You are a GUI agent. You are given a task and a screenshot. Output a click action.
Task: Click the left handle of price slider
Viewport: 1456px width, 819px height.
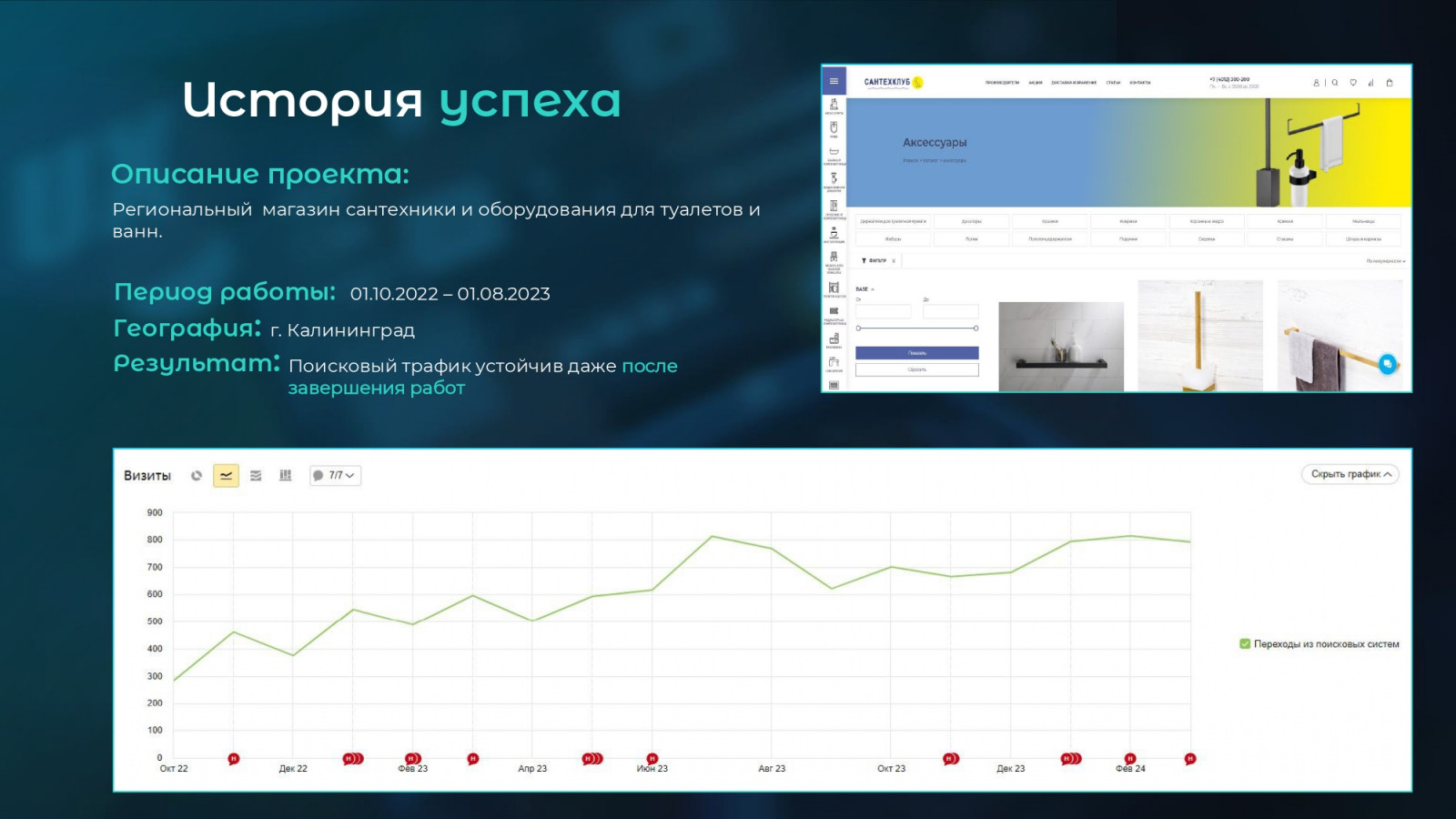pyautogui.click(x=858, y=329)
